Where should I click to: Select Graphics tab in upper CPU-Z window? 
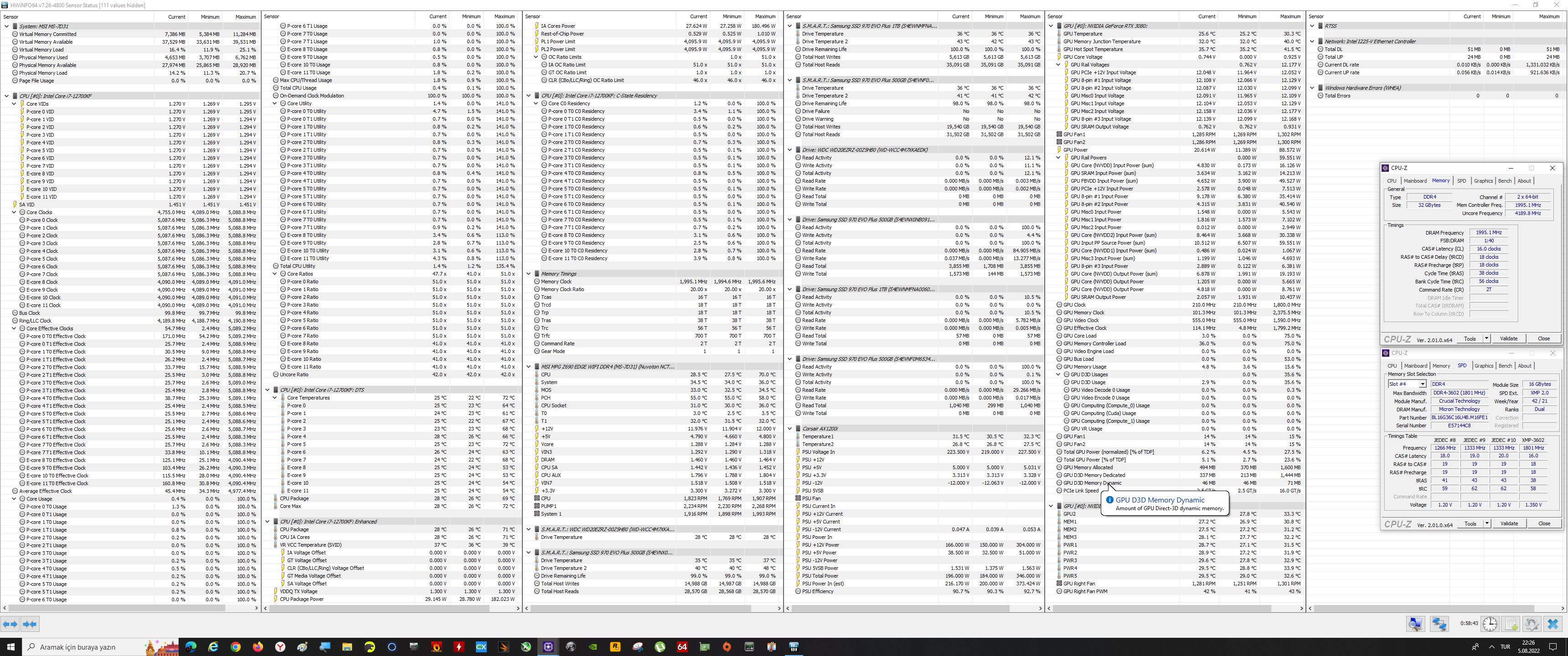pyautogui.click(x=1483, y=181)
